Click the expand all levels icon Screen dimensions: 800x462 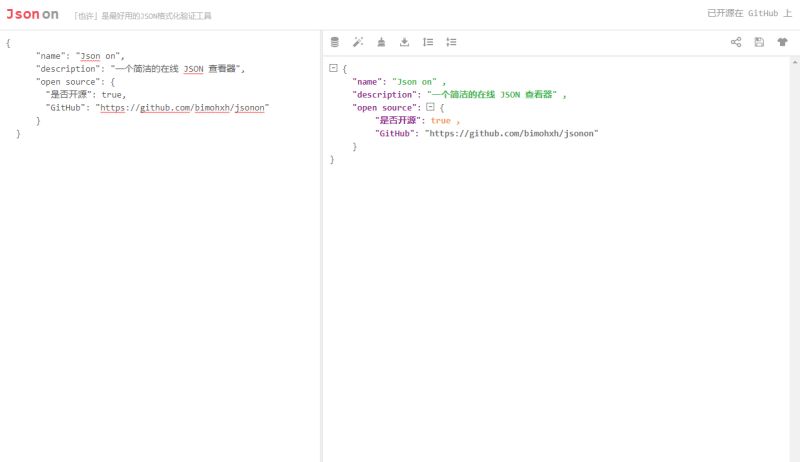pyautogui.click(x=428, y=42)
